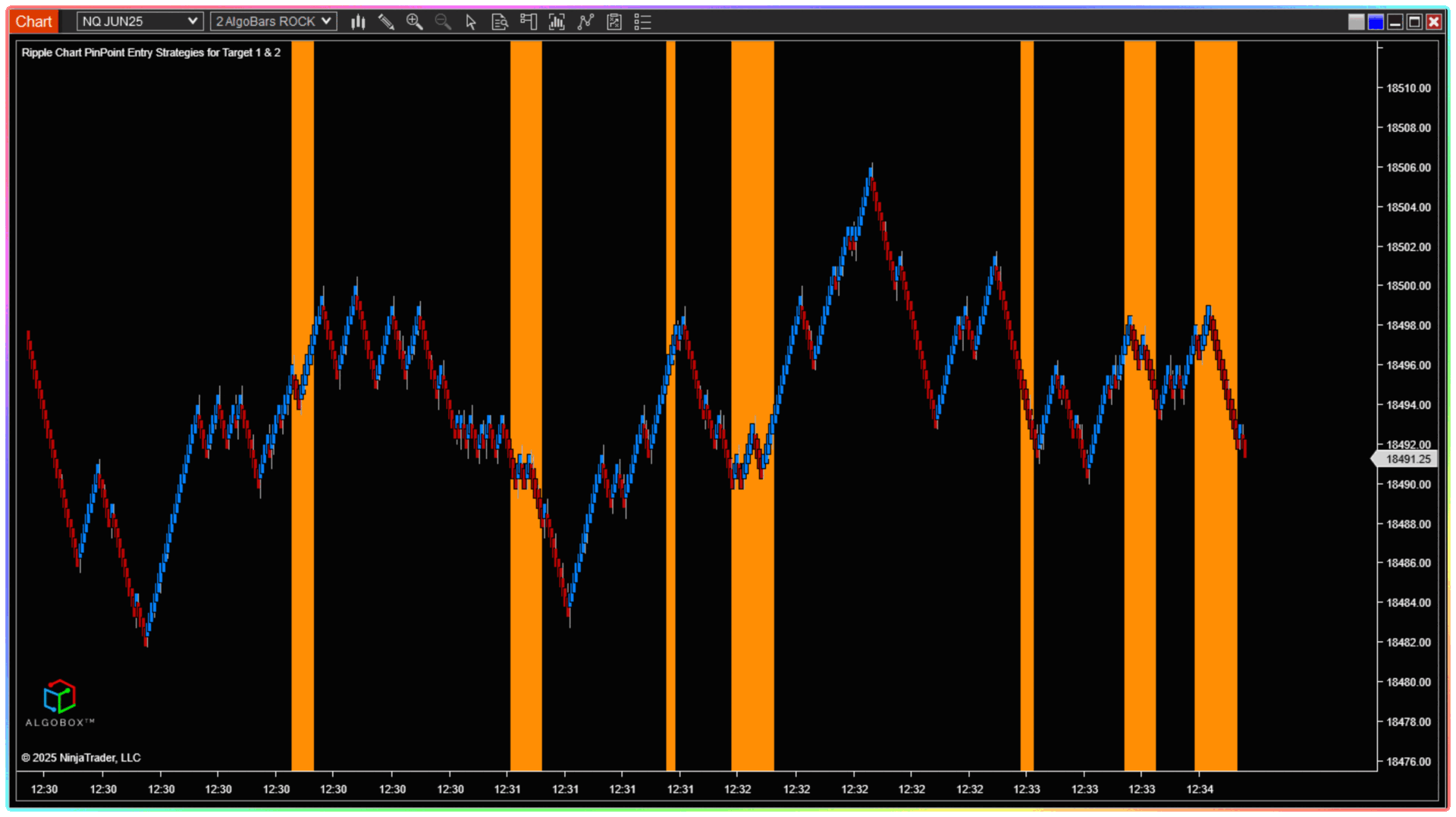Open the Indicators icon
Image resolution: width=1456 pixels, height=817 pixels.
tap(585, 22)
